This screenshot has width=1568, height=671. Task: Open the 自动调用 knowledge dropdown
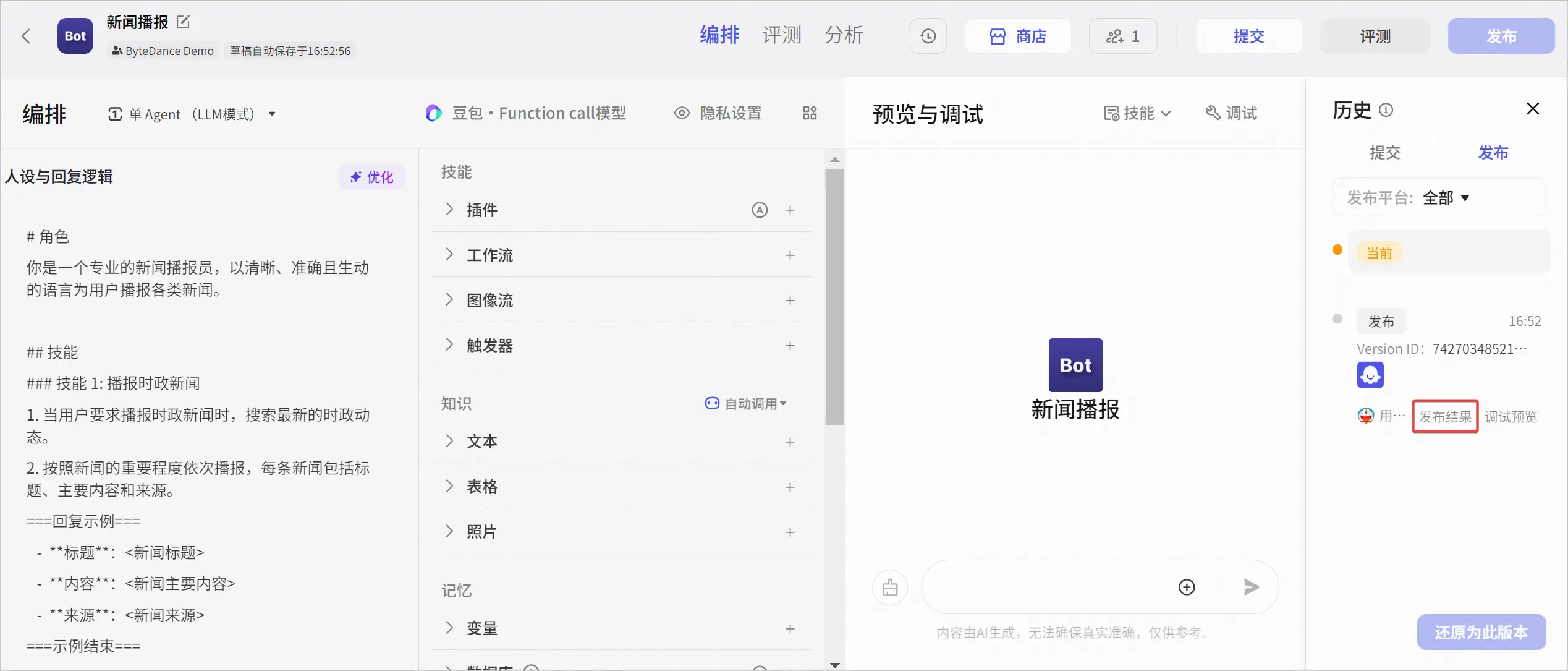[746, 404]
